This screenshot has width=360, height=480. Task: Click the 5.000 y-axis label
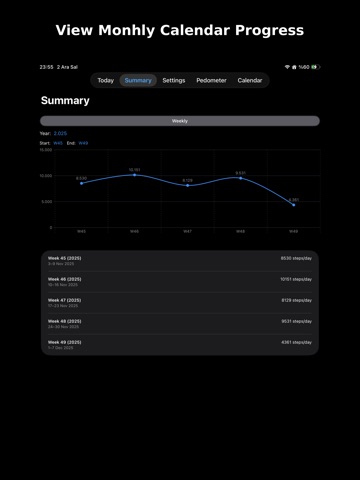coord(47,202)
